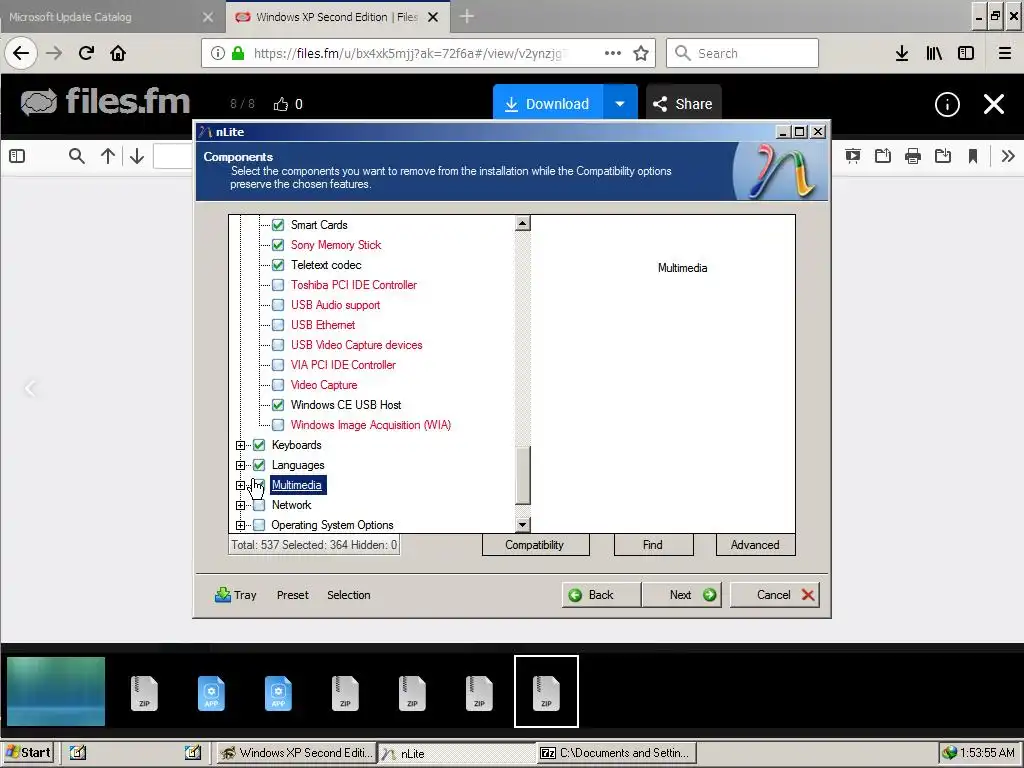Open viewer tools double-chevron menu
Image resolution: width=1024 pixels, height=768 pixels.
[x=1008, y=156]
